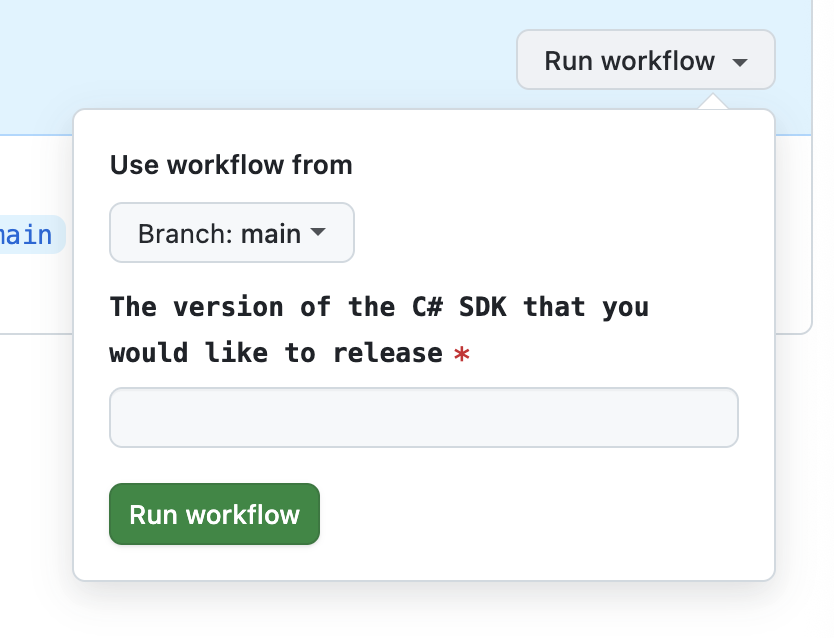Open the Run workflow dropdown at top
Screen dimensions: 834x638
pyautogui.click(x=644, y=60)
